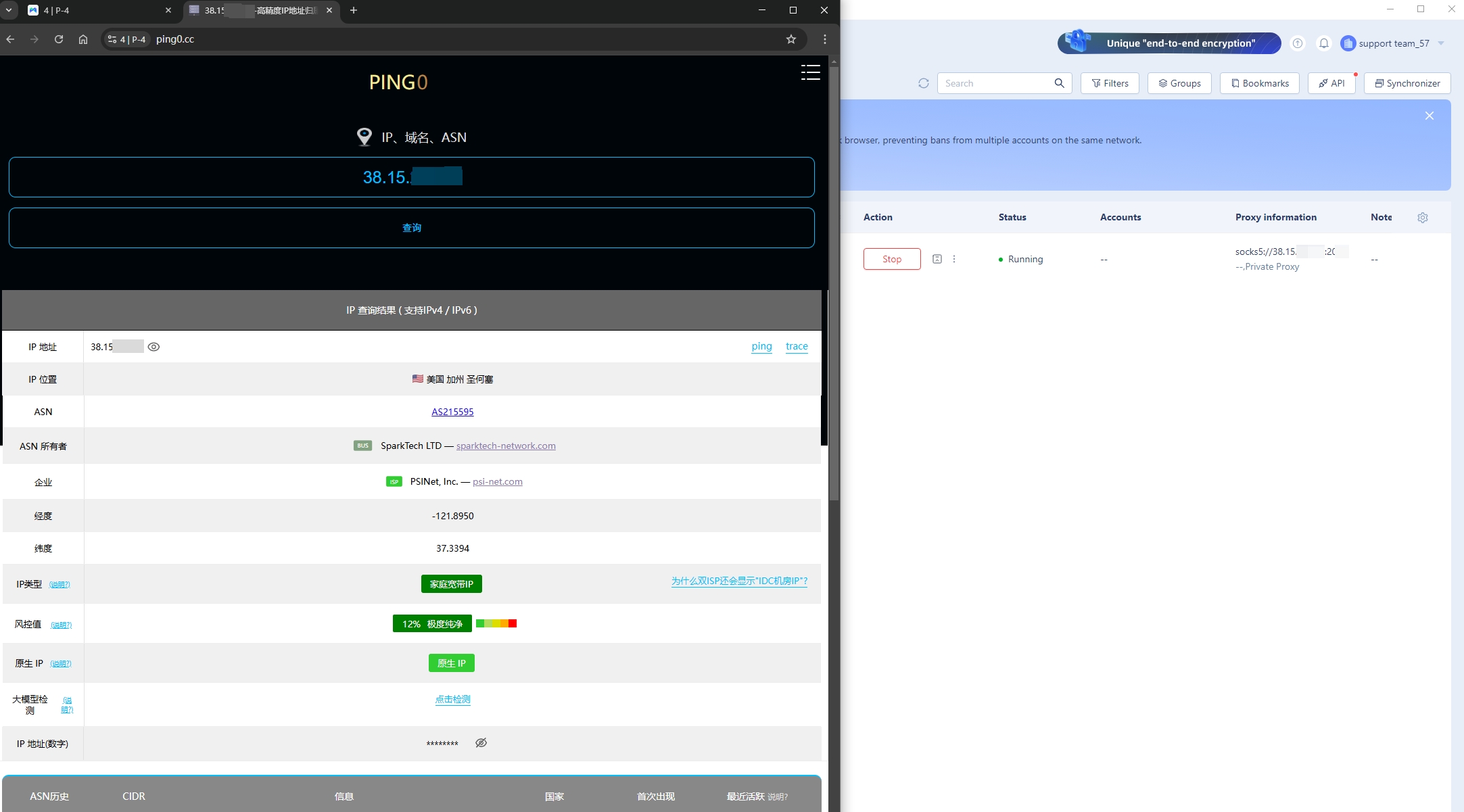Open Chrome three-dot menu

tap(824, 39)
